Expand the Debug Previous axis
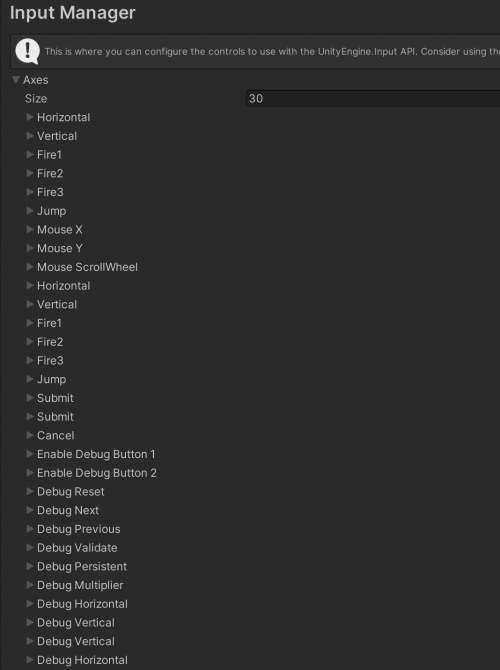500x670 pixels. [x=30, y=529]
